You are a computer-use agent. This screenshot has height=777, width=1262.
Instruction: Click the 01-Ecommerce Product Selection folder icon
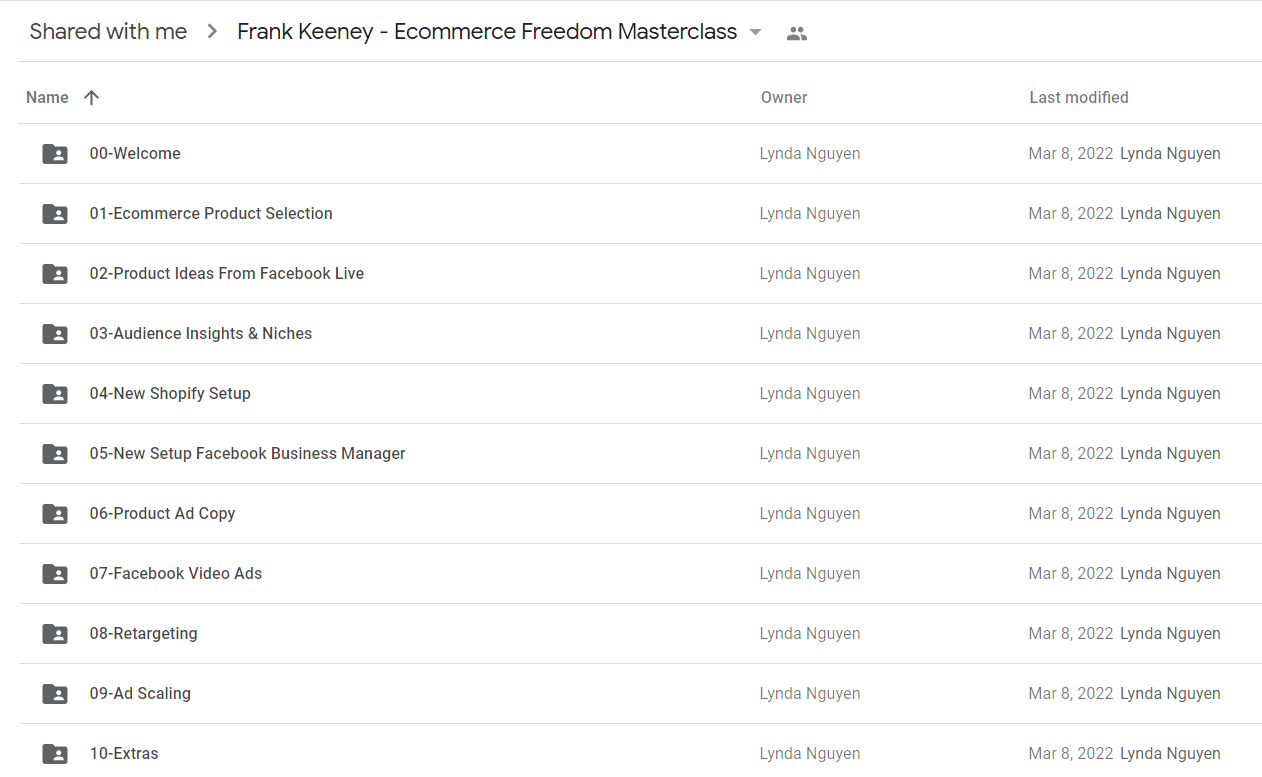tap(55, 214)
